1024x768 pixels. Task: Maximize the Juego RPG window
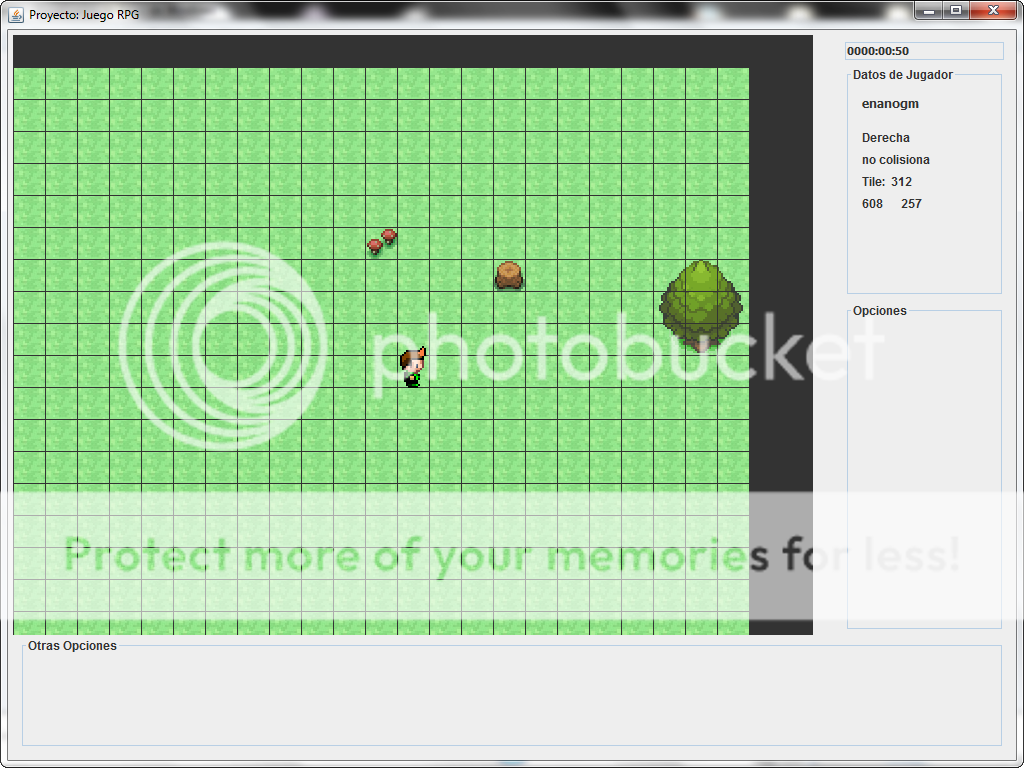956,10
